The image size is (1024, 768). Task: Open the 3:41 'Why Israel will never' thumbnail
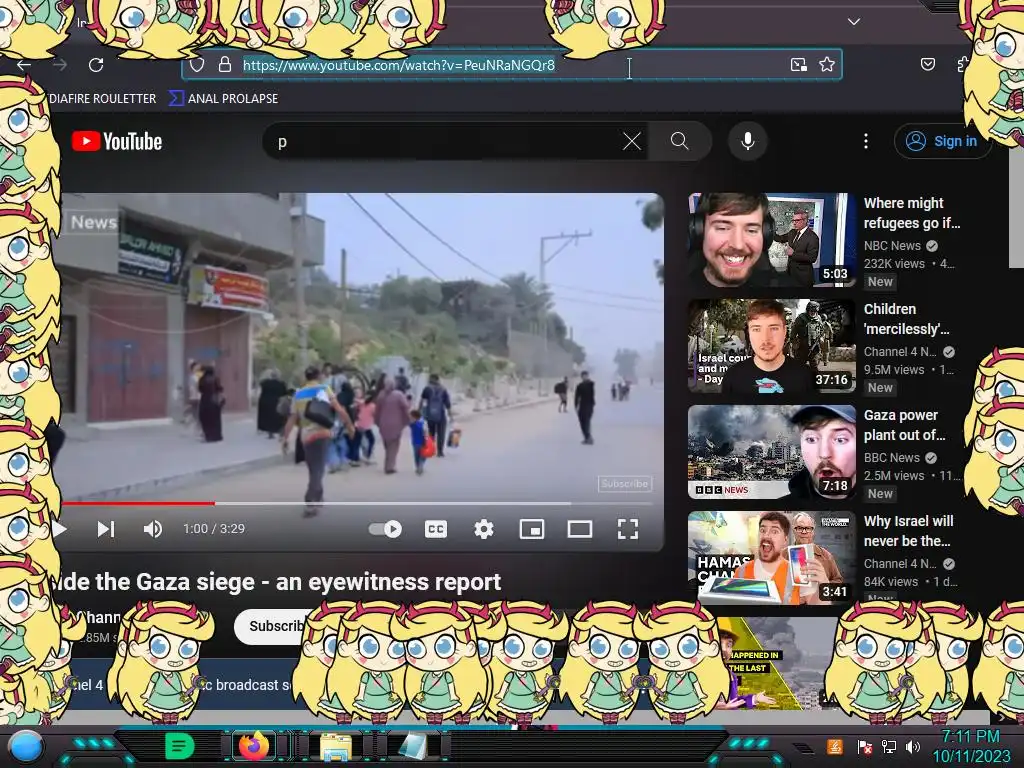[x=771, y=558]
